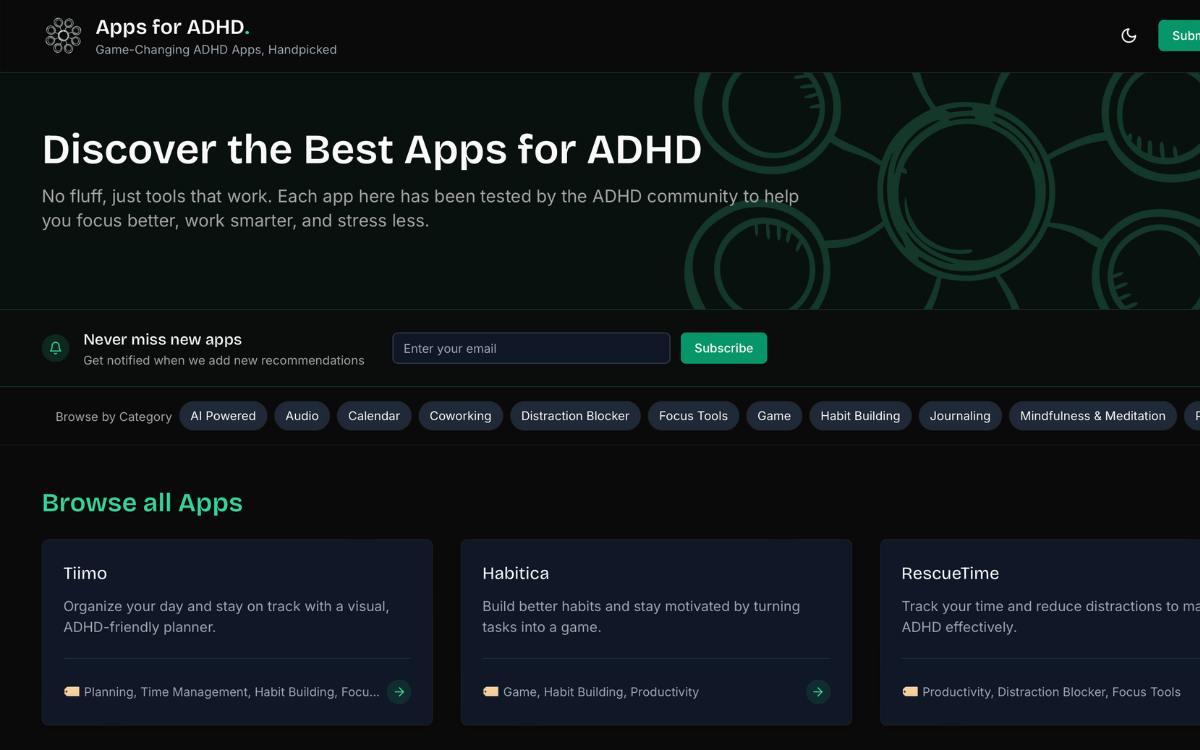This screenshot has width=1200, height=750.
Task: Click the Subscribe button
Action: [724, 348]
